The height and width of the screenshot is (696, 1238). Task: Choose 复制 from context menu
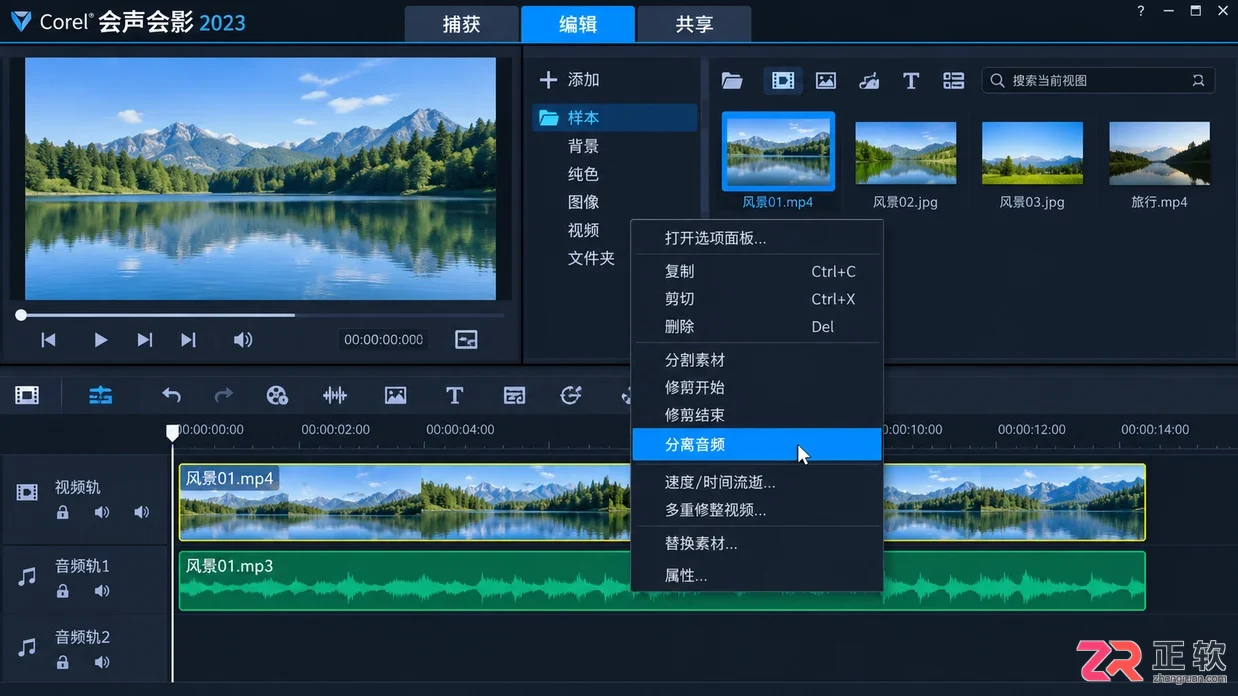[x=757, y=271]
